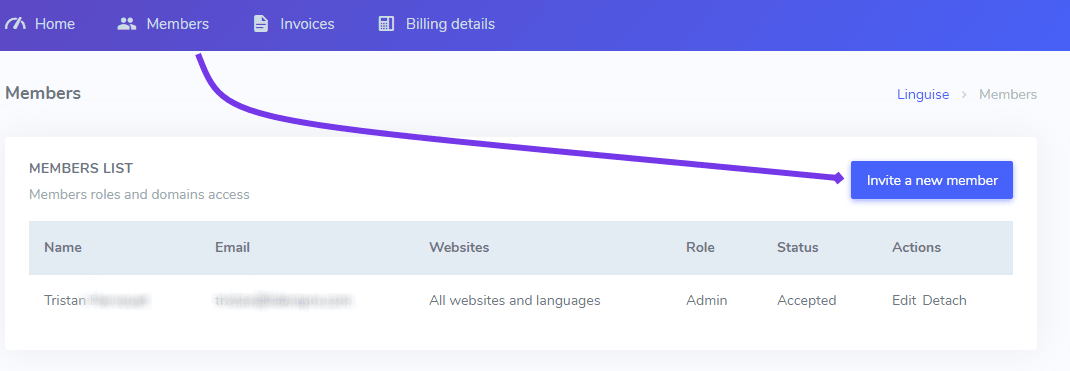The width and height of the screenshot is (1070, 371).
Task: Click 'Members roles and domains access' subtitle
Action: coord(139,194)
